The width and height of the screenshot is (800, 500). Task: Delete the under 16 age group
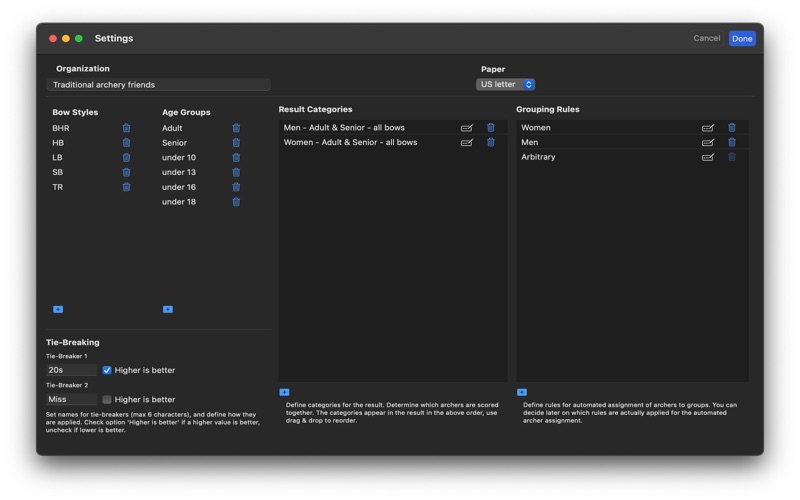(x=236, y=187)
